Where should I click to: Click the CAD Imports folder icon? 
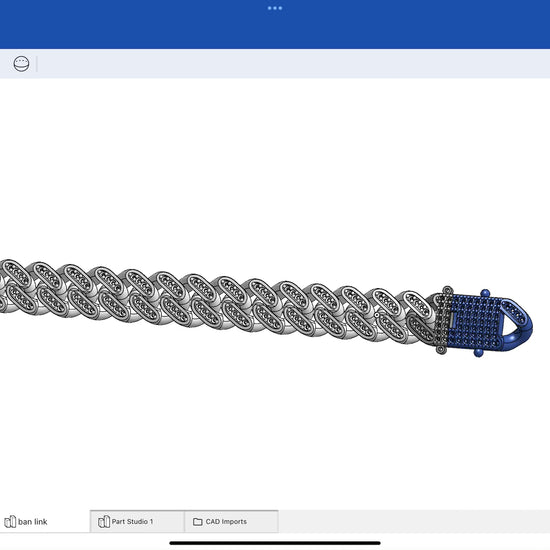click(197, 522)
